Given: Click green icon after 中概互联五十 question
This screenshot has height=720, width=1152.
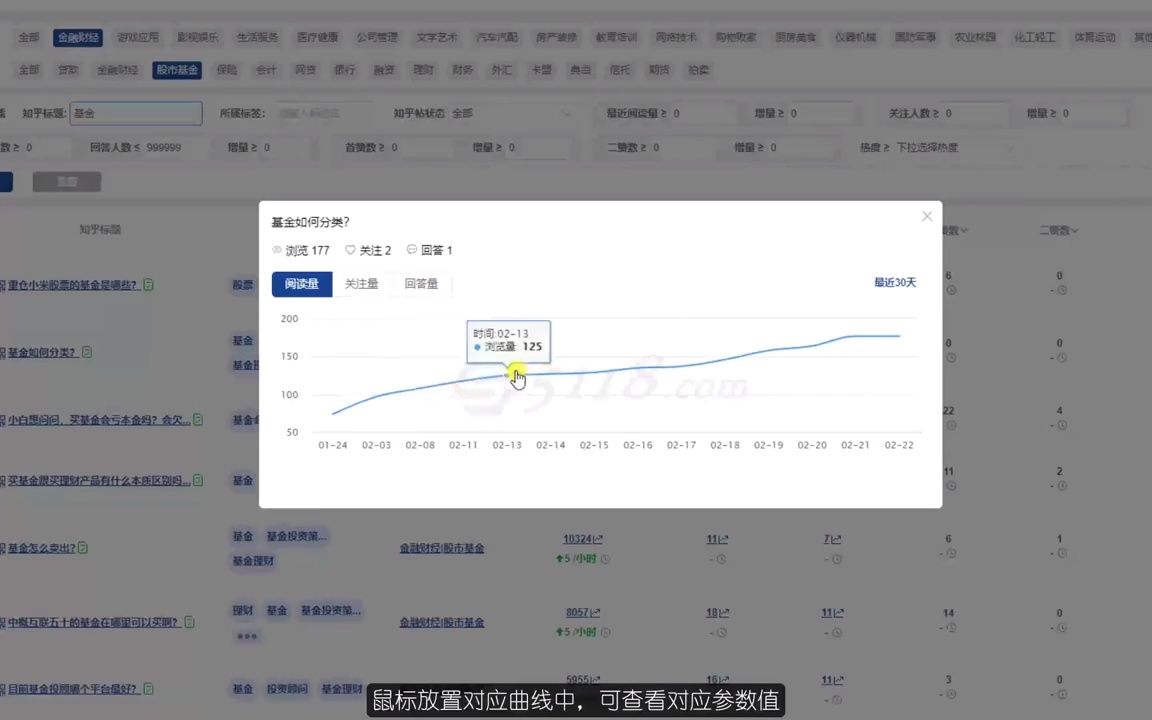Looking at the screenshot, I should pos(190,622).
